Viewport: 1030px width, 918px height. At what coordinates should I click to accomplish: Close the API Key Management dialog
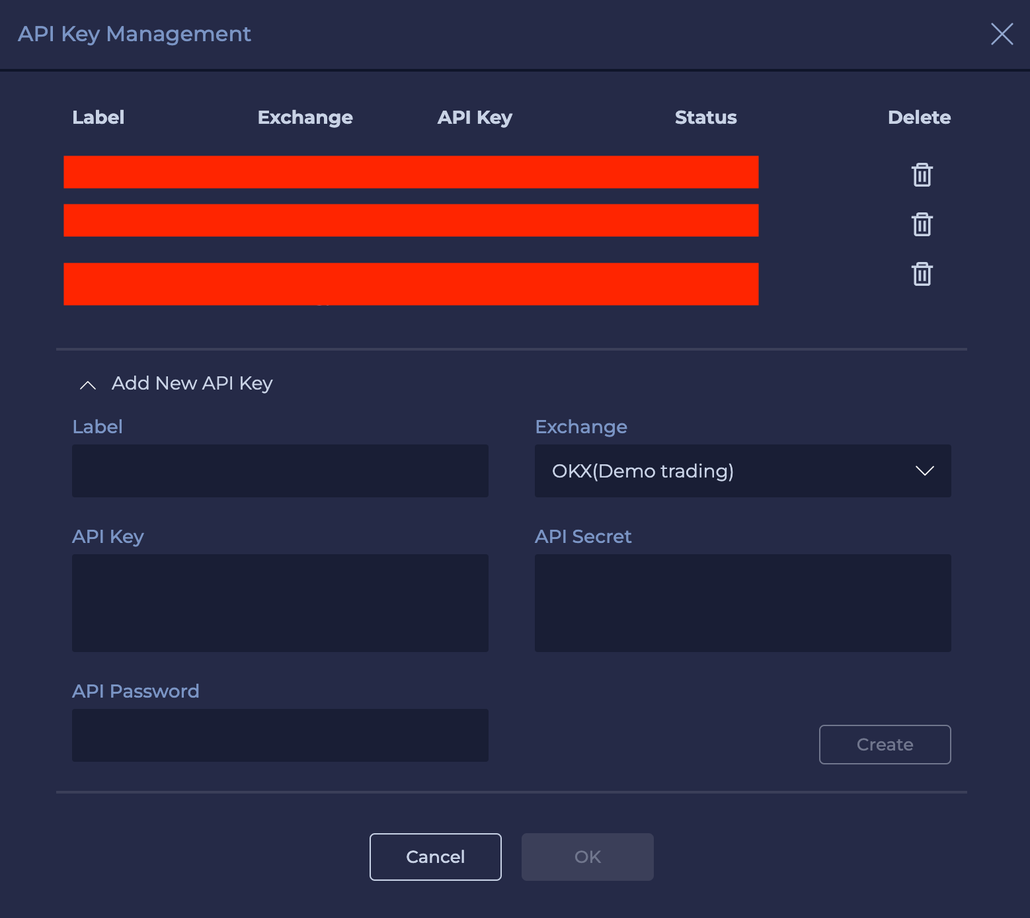pos(1002,34)
